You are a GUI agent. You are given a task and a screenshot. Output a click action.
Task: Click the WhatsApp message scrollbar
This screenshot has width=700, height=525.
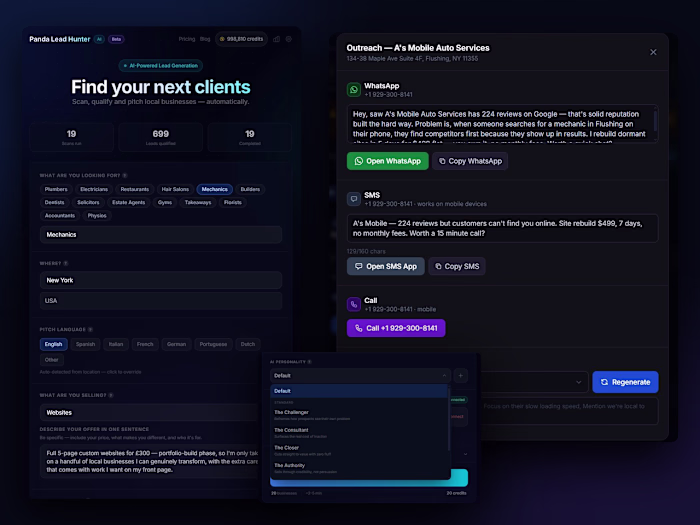pyautogui.click(x=655, y=120)
